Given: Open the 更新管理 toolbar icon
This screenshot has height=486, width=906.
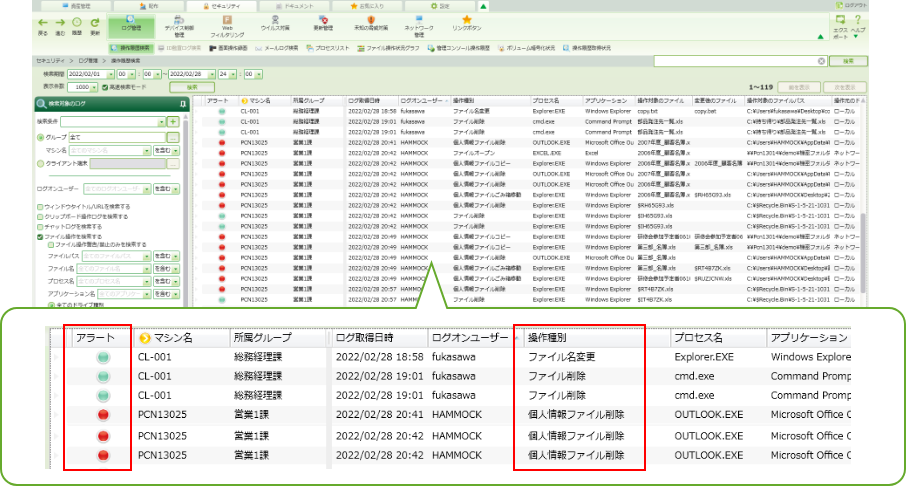Looking at the screenshot, I should pos(323,24).
